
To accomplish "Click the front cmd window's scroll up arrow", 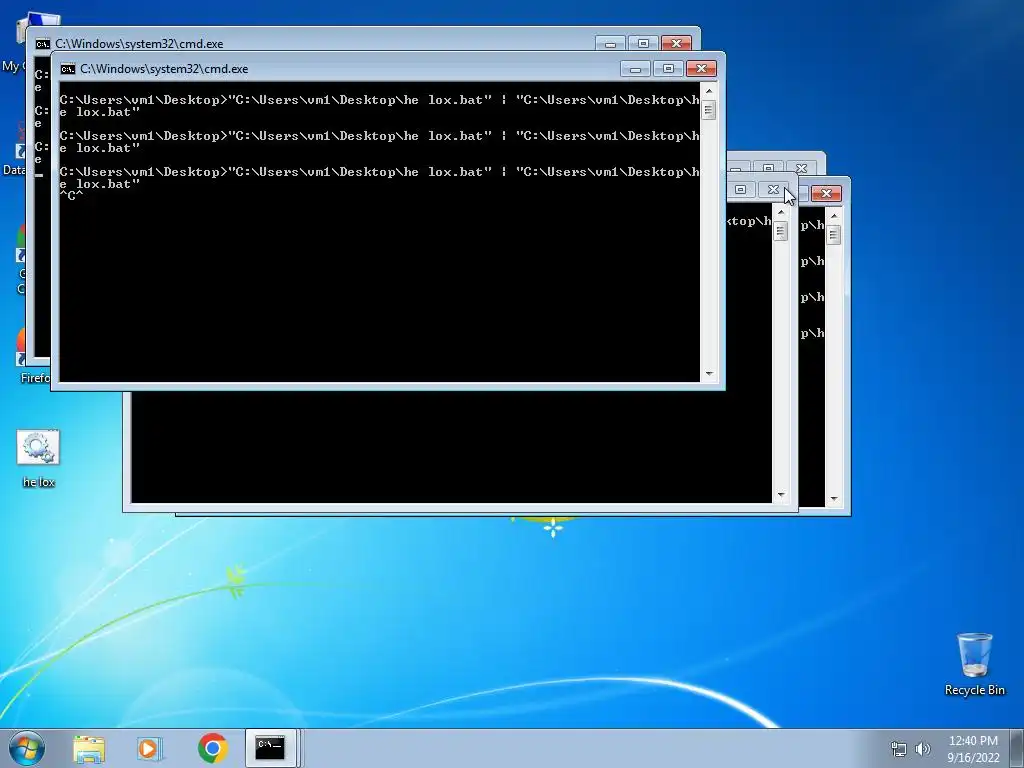I will click(x=709, y=91).
